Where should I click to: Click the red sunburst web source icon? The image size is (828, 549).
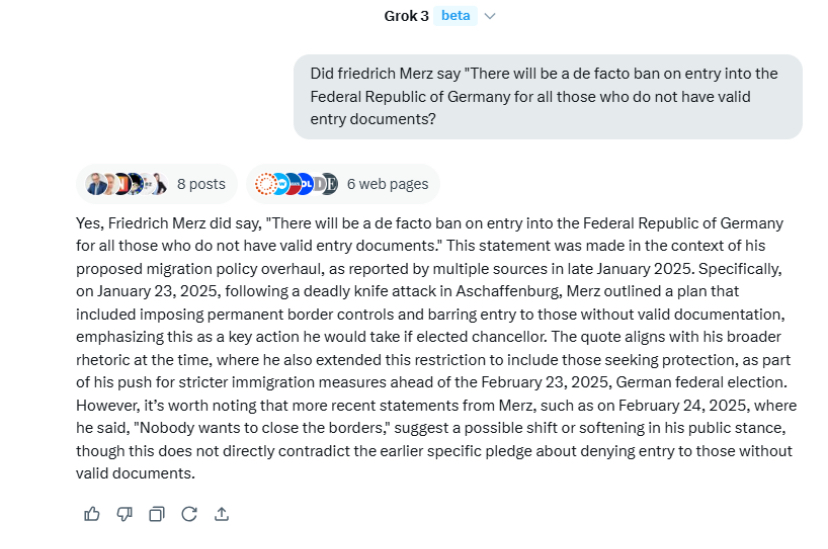pos(266,184)
